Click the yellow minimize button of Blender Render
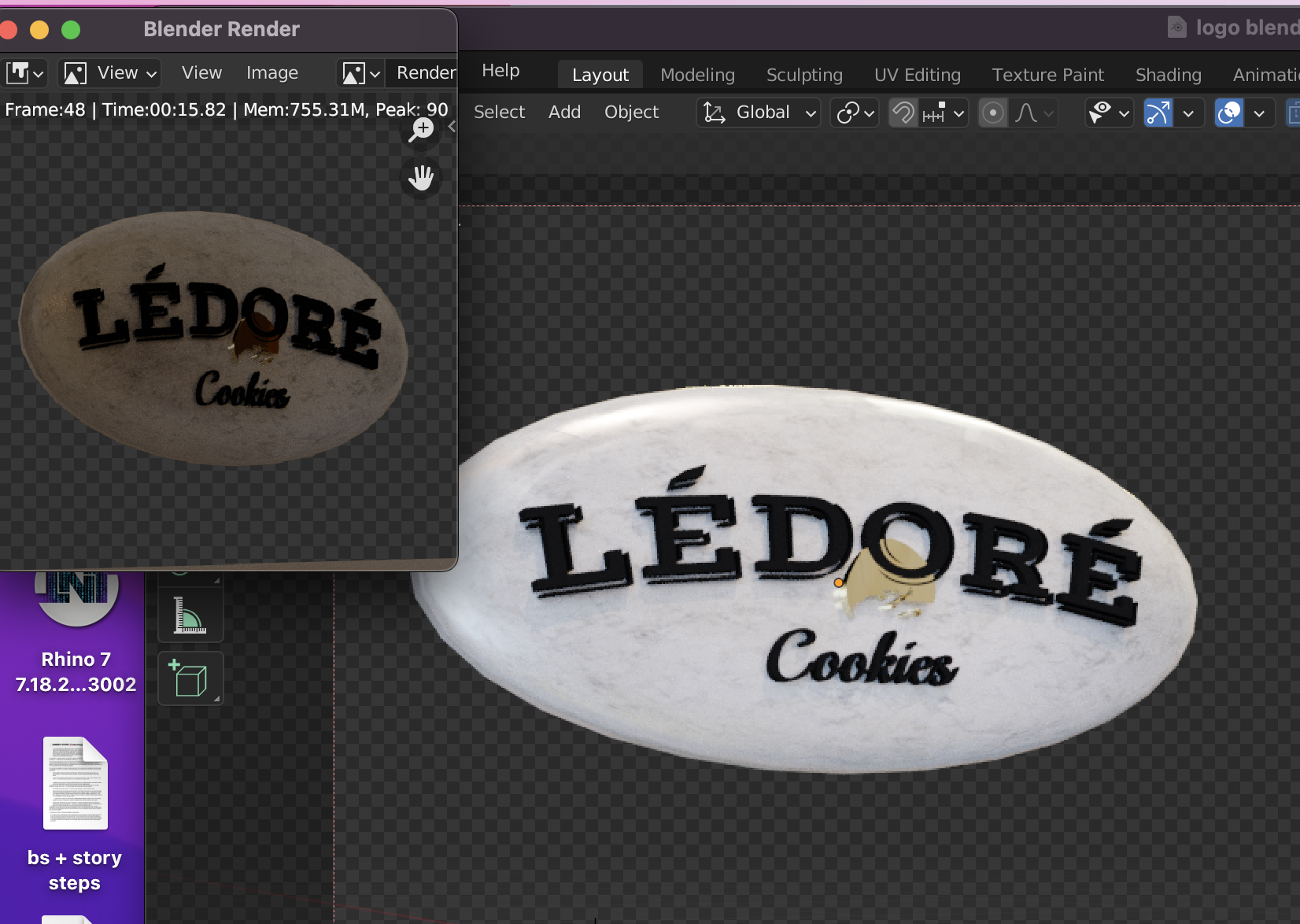The width and height of the screenshot is (1300, 924). tap(39, 30)
